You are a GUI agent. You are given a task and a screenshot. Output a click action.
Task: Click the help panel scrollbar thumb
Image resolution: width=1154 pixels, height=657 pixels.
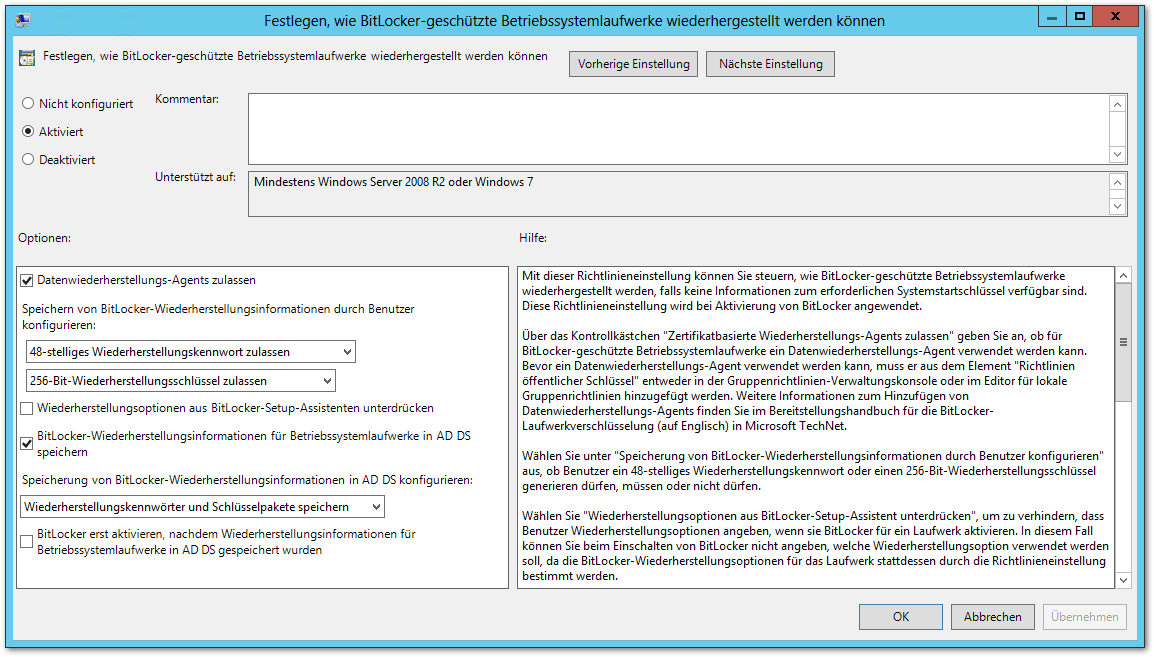1122,342
